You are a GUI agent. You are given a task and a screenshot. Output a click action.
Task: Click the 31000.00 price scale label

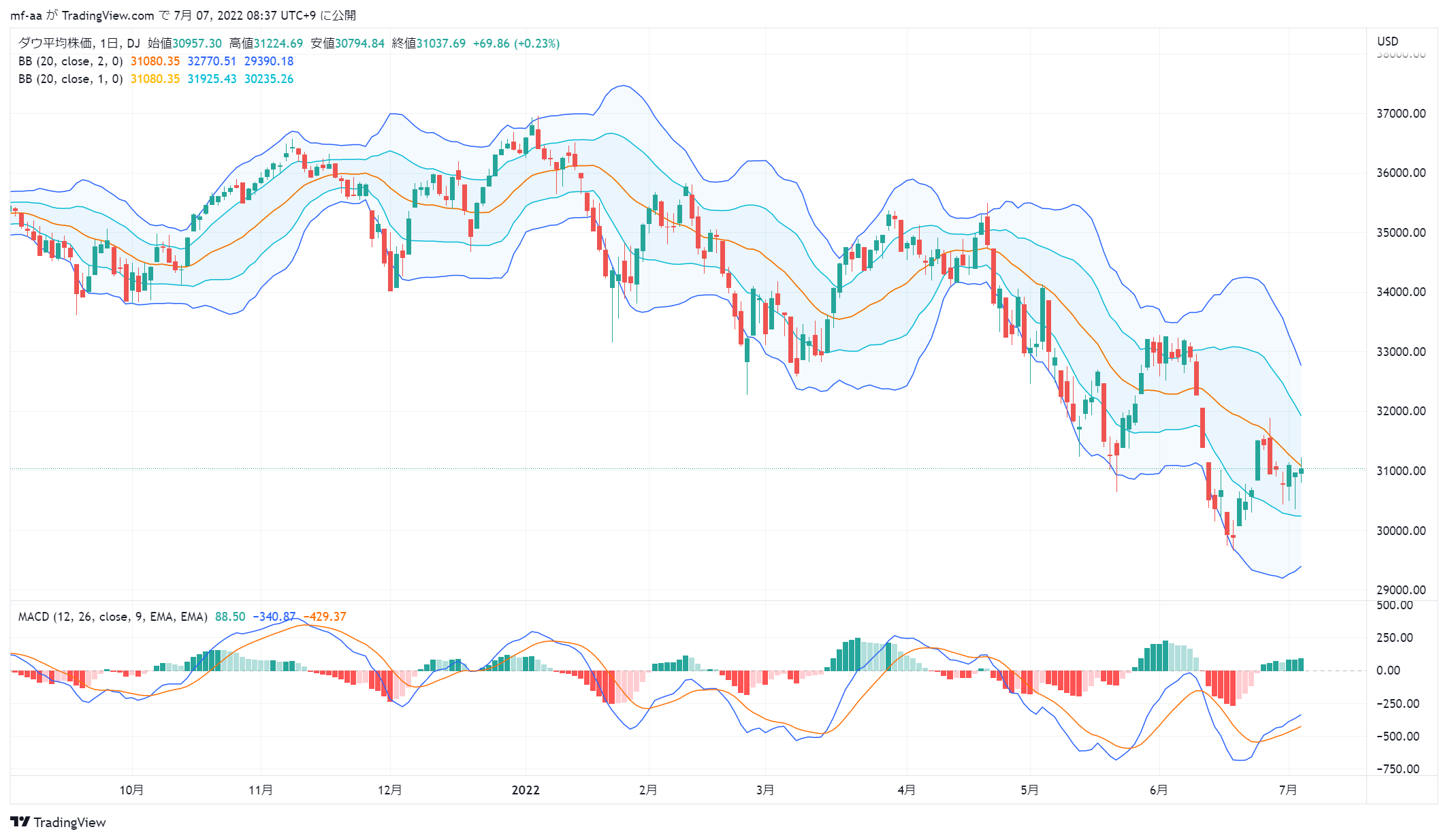pyautogui.click(x=1401, y=470)
